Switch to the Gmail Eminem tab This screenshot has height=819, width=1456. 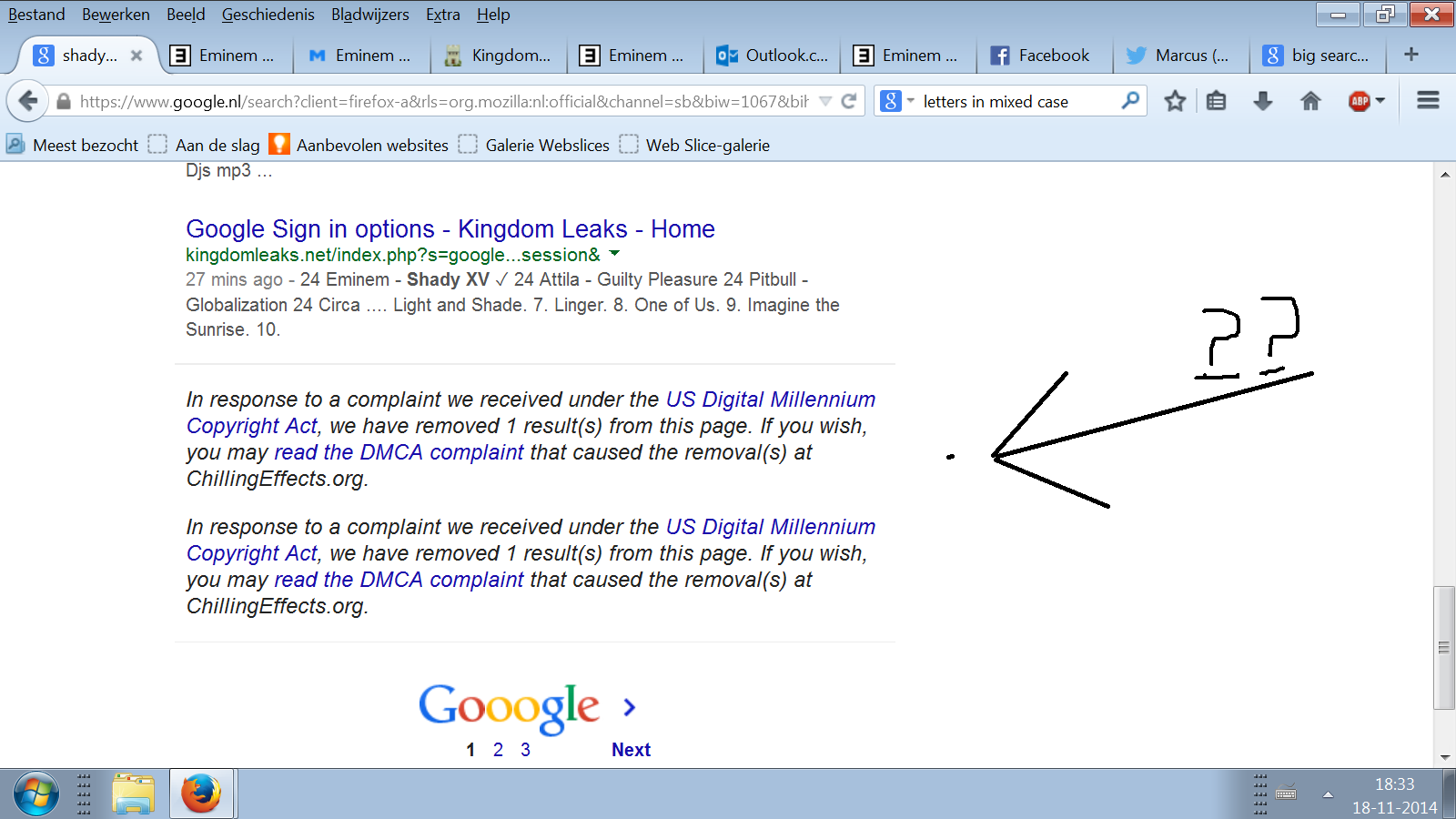pyautogui.click(x=361, y=56)
